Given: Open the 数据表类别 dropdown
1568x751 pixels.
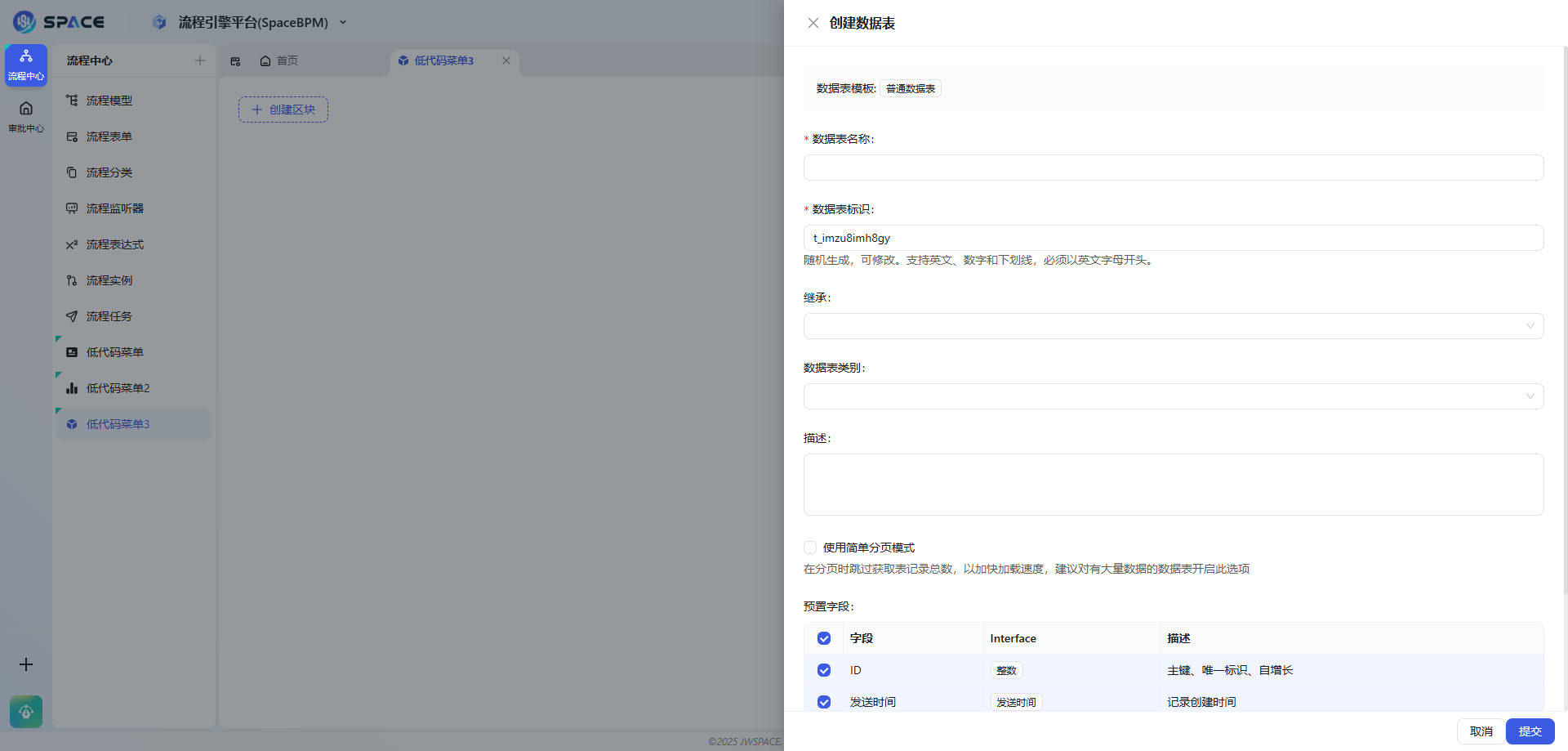Looking at the screenshot, I should tap(1173, 396).
